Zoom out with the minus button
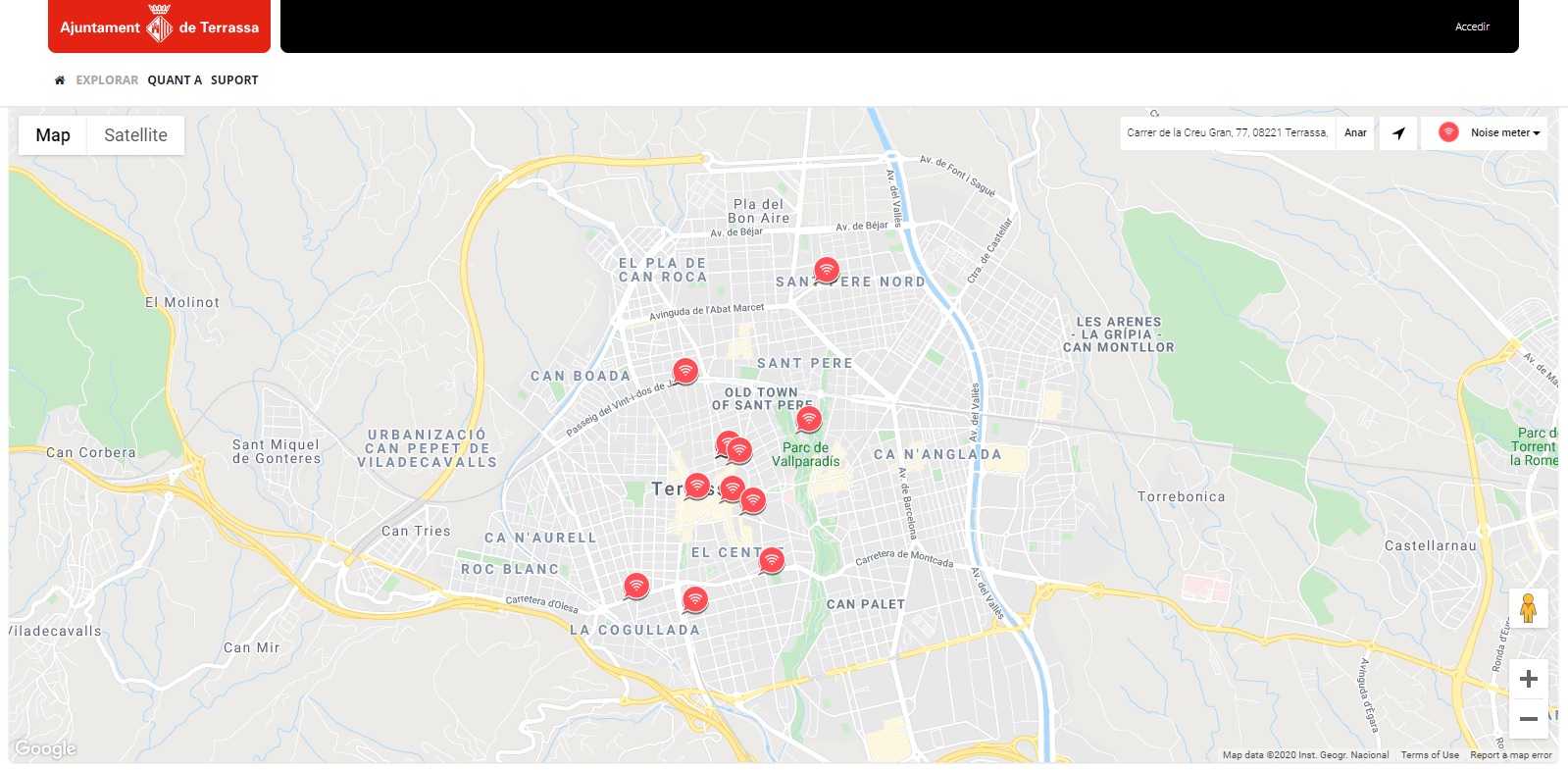 pyautogui.click(x=1528, y=719)
